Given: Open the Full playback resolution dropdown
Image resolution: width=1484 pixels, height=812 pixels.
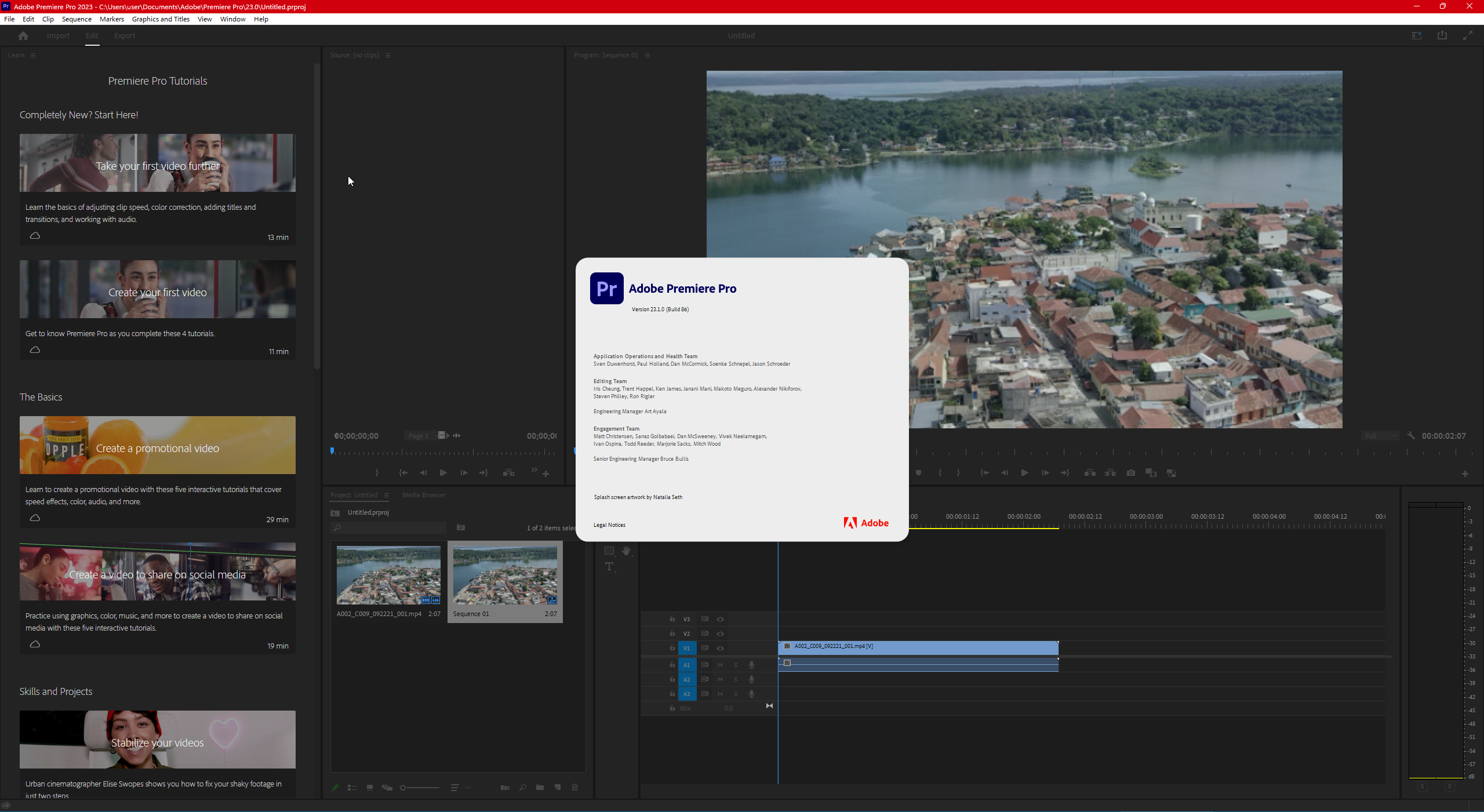Looking at the screenshot, I should 1380,436.
